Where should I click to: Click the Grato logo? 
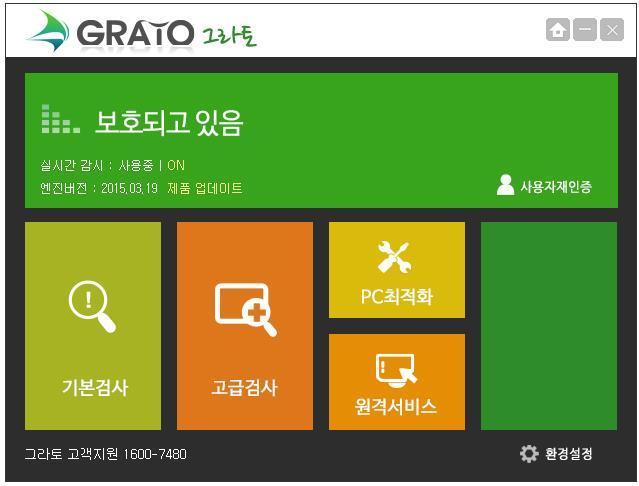pos(142,32)
